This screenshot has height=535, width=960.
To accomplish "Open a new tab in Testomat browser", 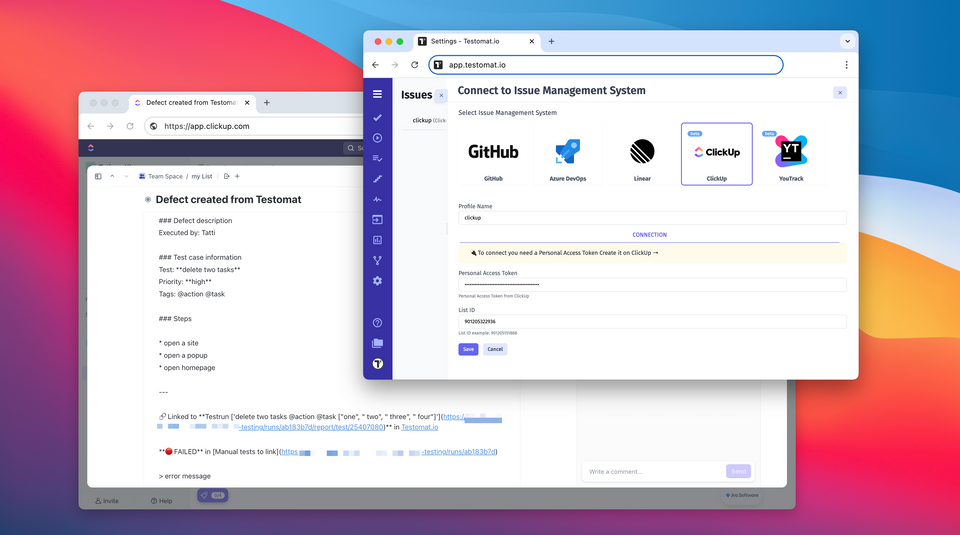I will click(551, 42).
